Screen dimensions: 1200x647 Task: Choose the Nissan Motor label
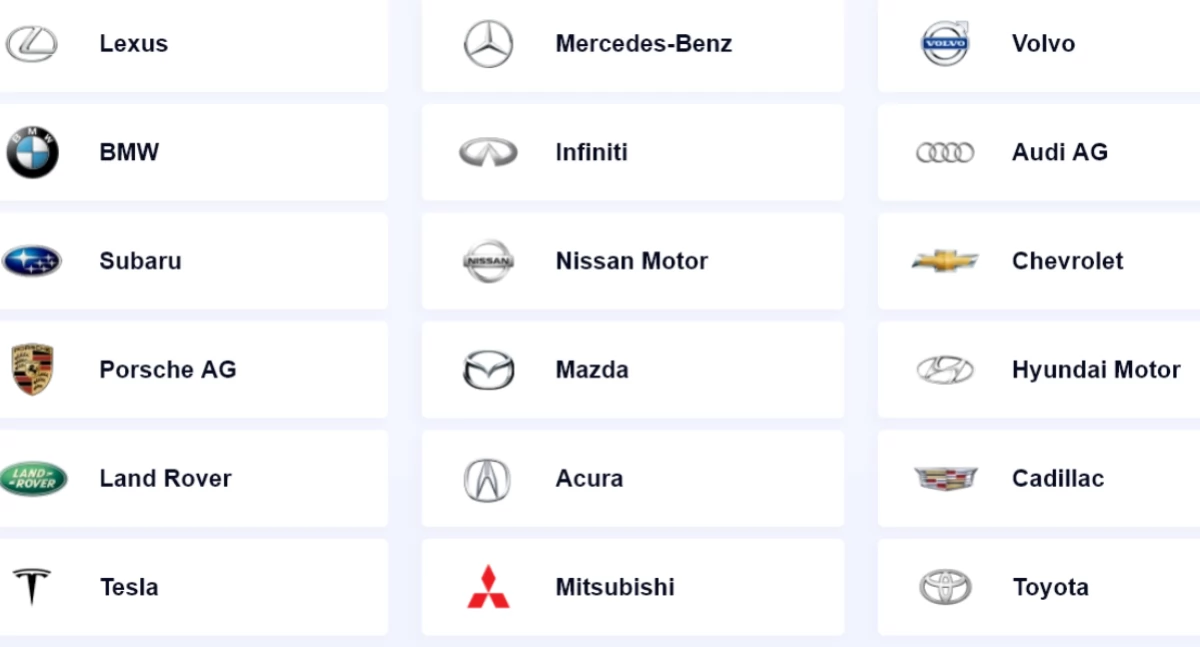(631, 261)
